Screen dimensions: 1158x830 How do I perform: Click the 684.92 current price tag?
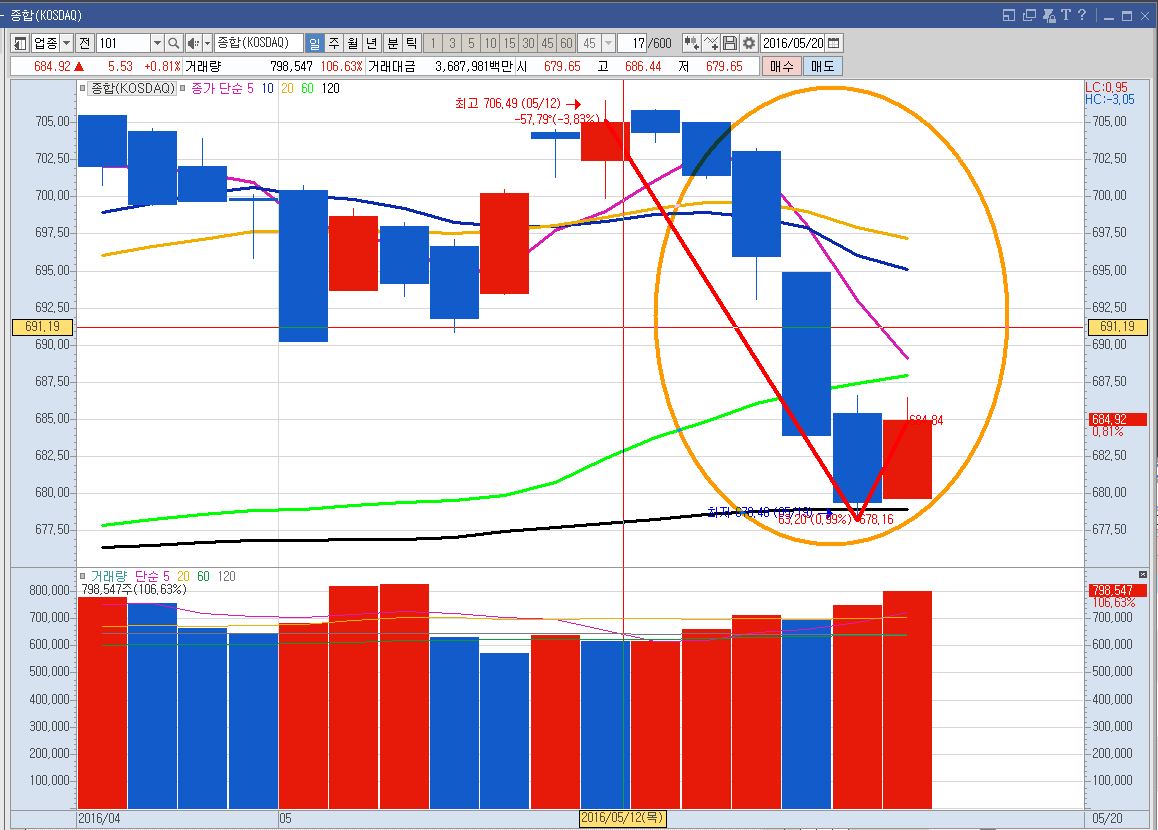[1117, 419]
